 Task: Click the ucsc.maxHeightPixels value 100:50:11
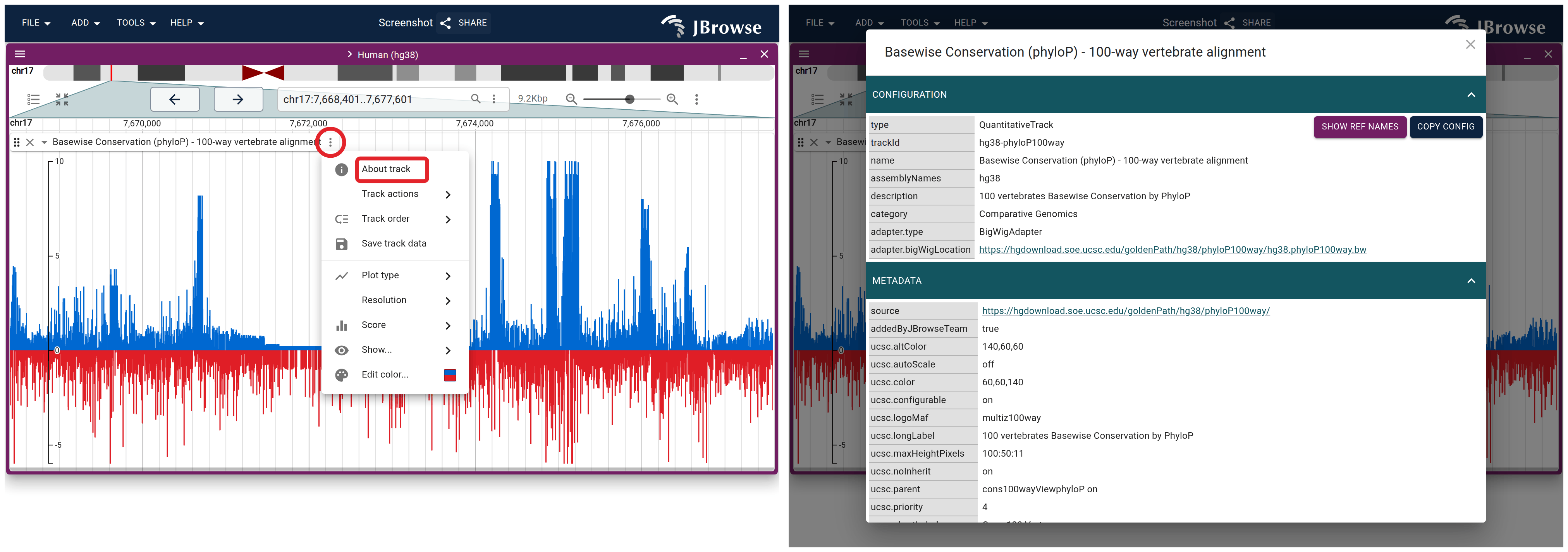click(1002, 453)
